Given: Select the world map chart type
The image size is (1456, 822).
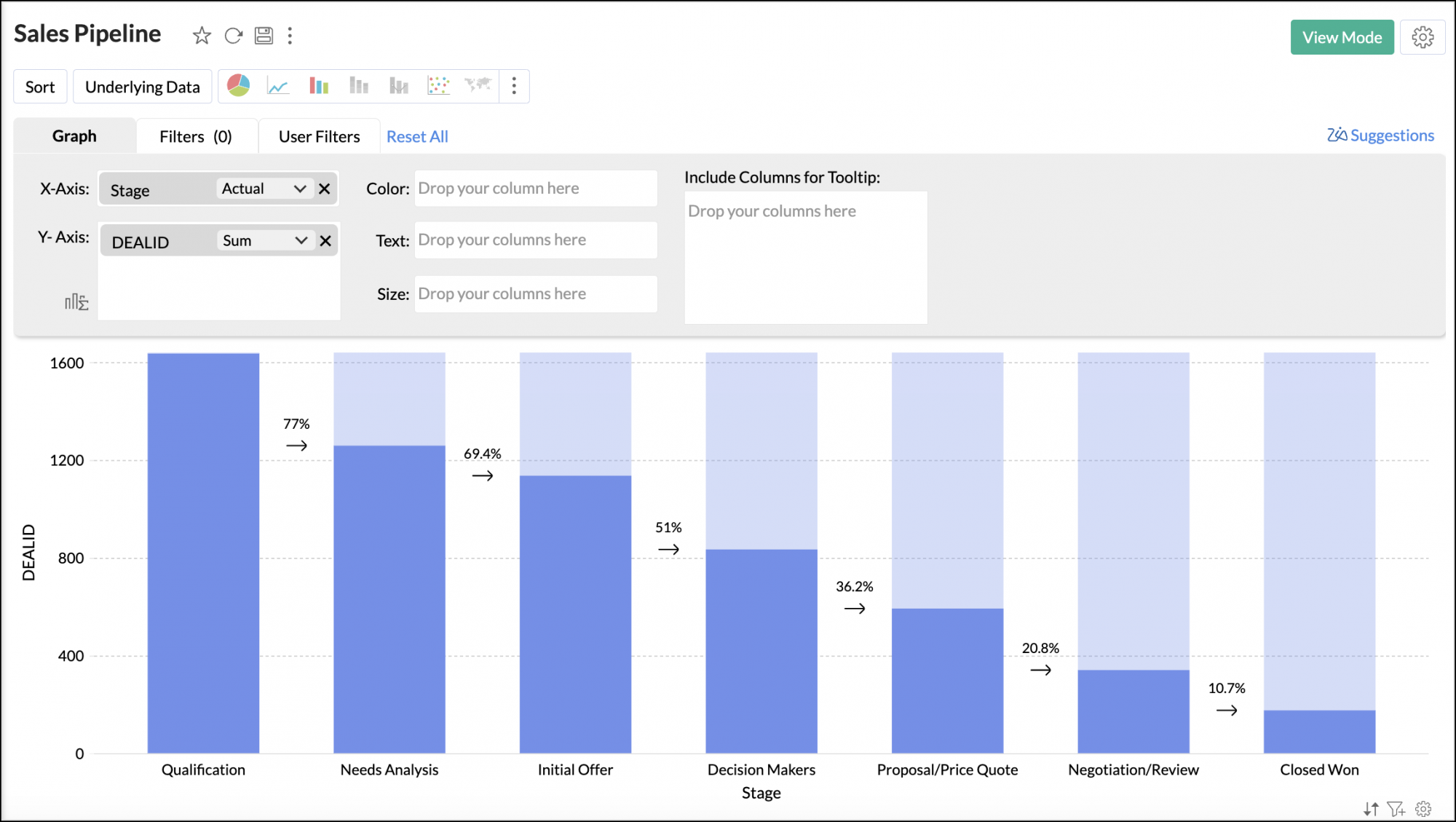Looking at the screenshot, I should [x=478, y=86].
